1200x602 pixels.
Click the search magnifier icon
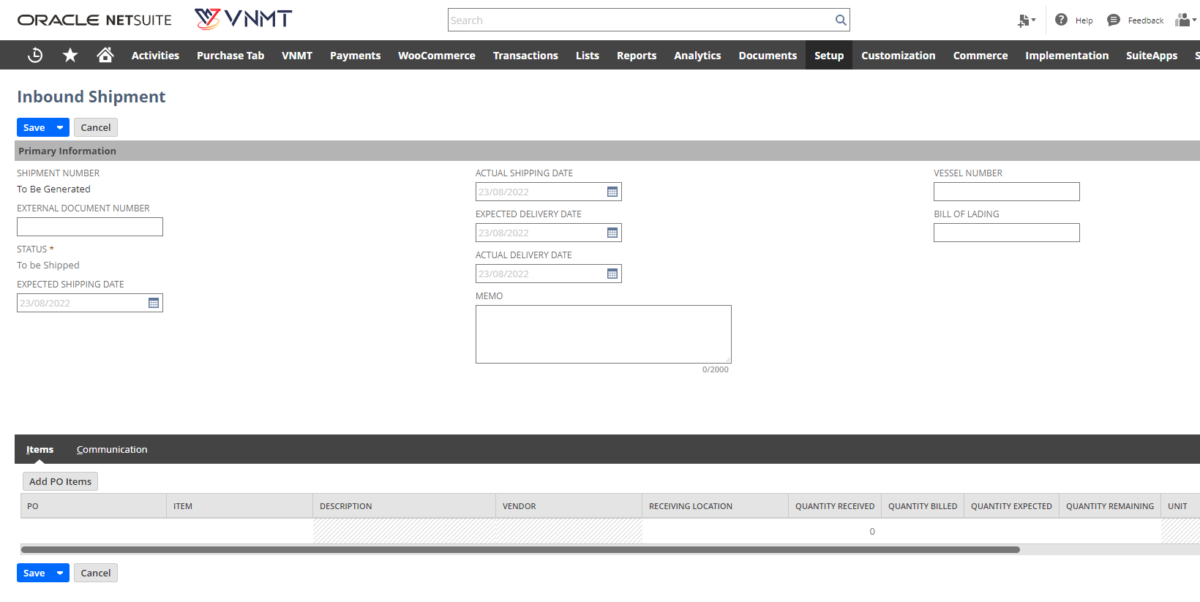point(840,19)
